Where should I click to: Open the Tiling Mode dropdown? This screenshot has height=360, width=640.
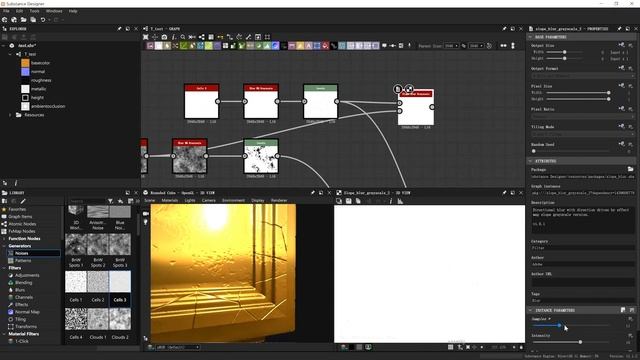(582, 134)
